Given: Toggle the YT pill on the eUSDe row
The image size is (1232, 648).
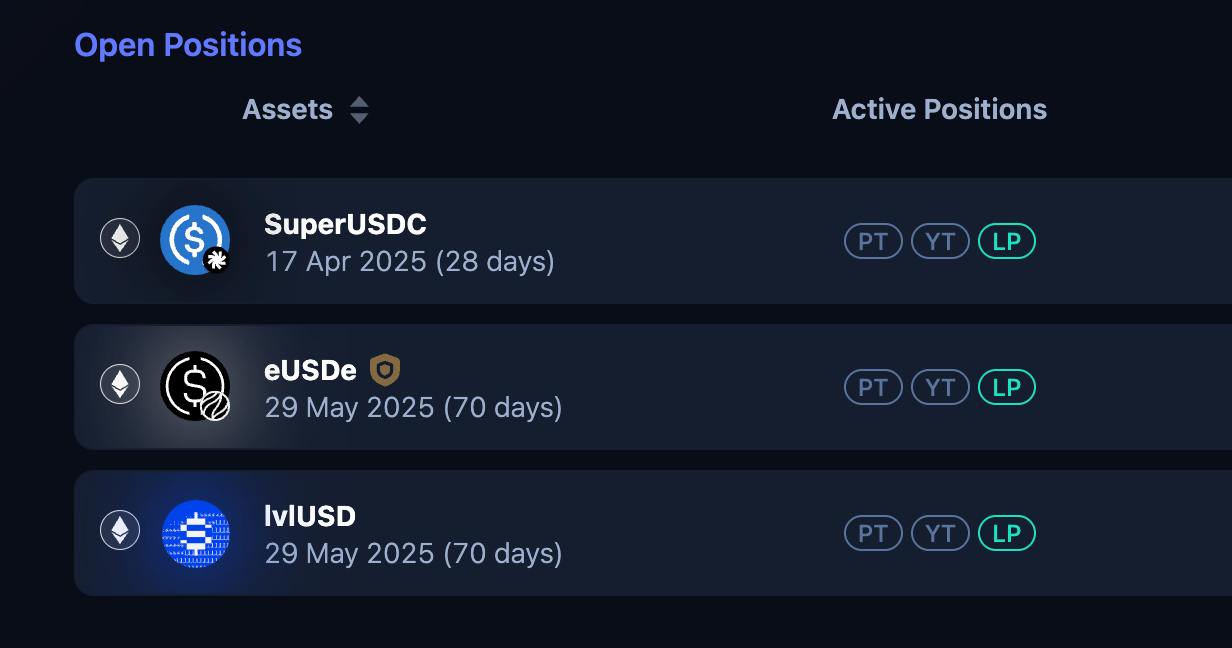Looking at the screenshot, I should pyautogui.click(x=940, y=387).
